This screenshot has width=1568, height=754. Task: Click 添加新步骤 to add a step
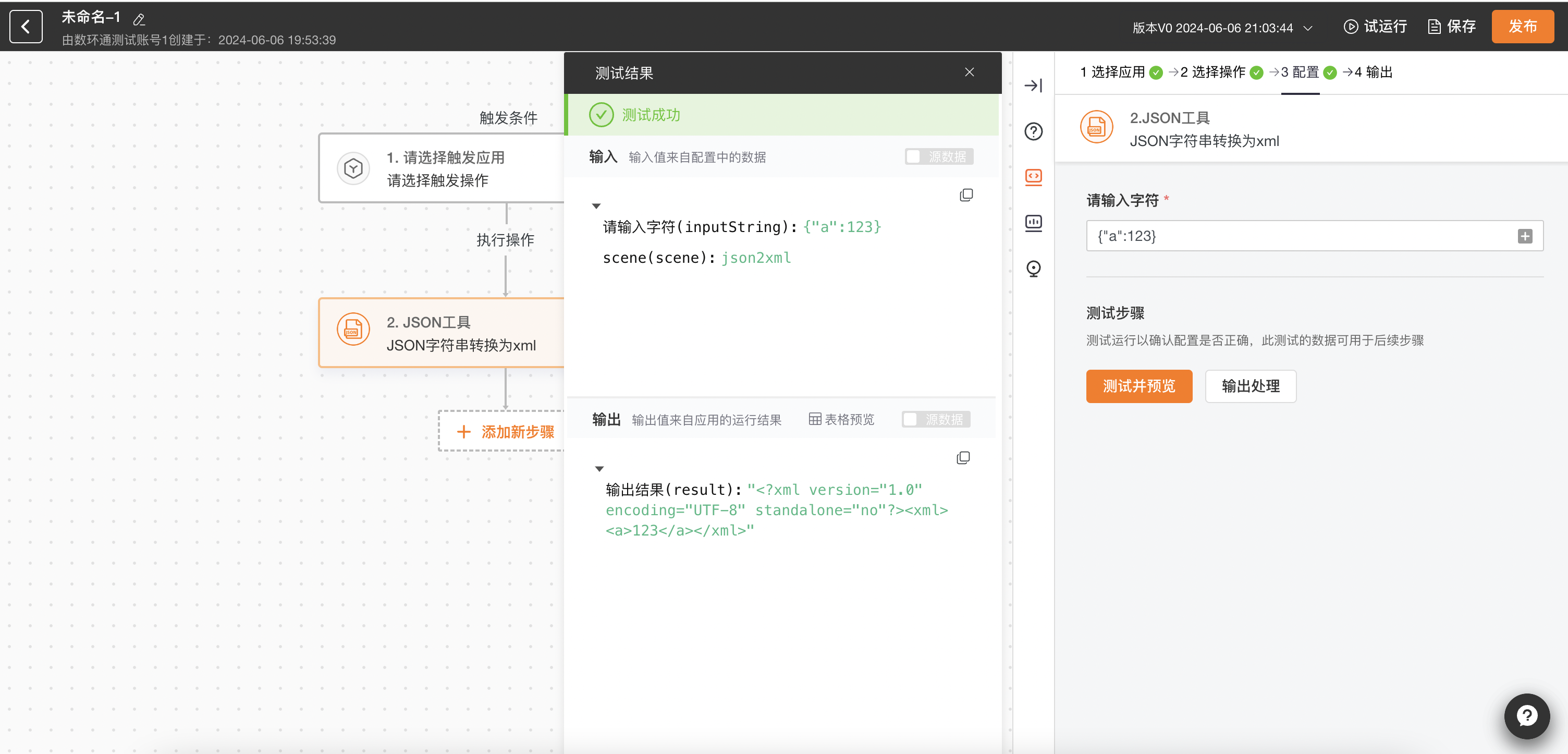(x=501, y=431)
